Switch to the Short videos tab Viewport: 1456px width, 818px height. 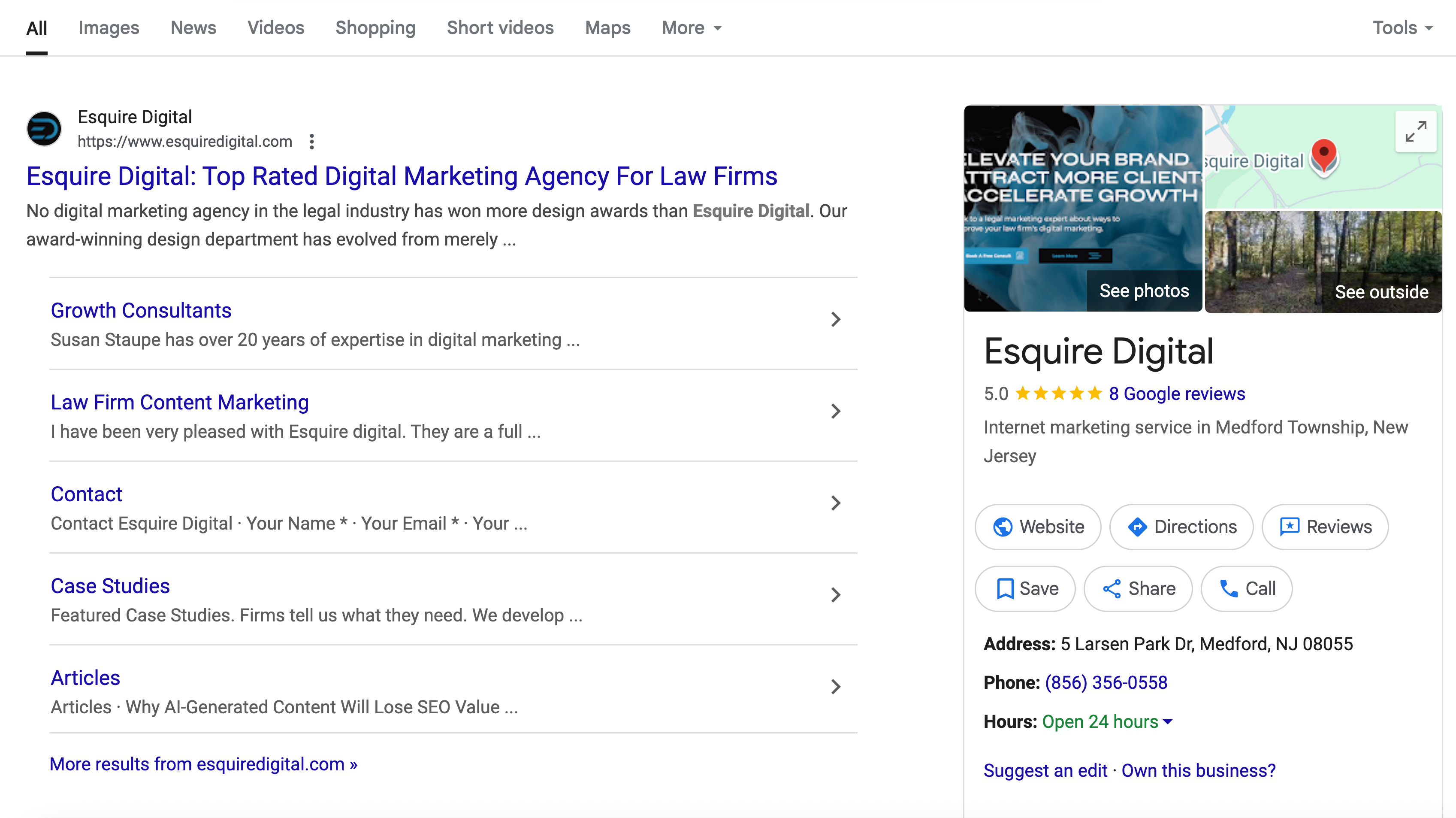coord(500,28)
